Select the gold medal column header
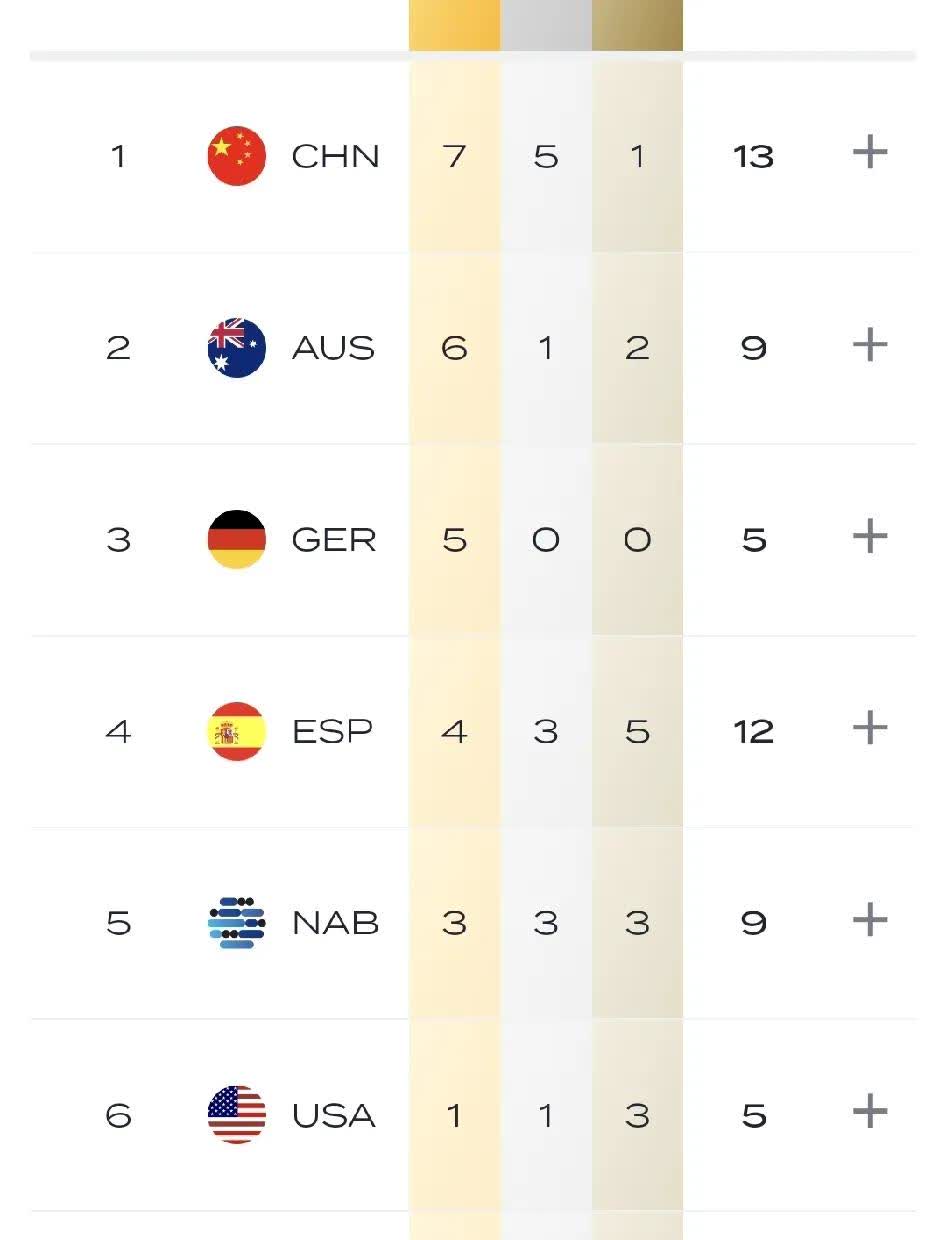Viewport: 946px width, 1240px height. pyautogui.click(x=454, y=25)
